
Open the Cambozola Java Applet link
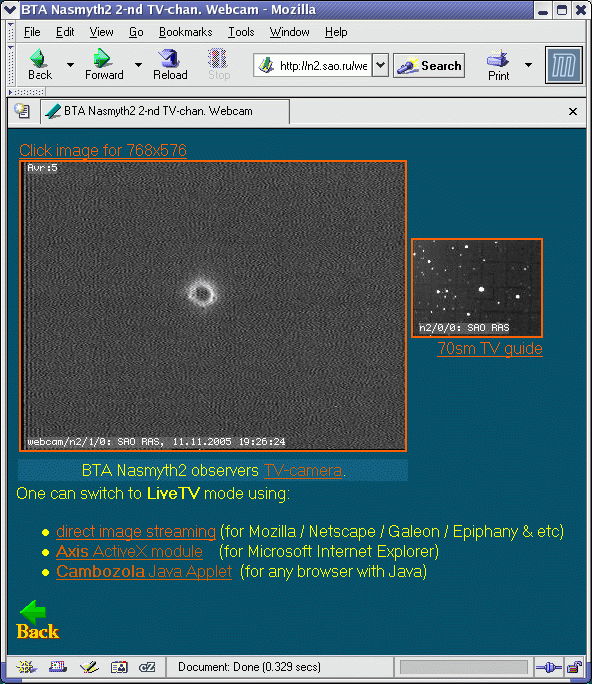pos(144,572)
